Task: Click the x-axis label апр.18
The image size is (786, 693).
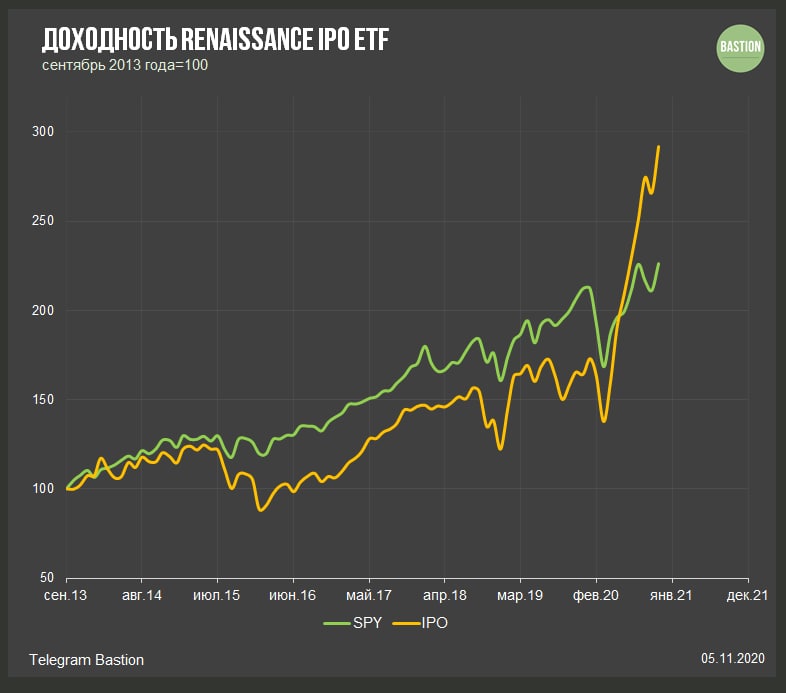Action: click(445, 595)
